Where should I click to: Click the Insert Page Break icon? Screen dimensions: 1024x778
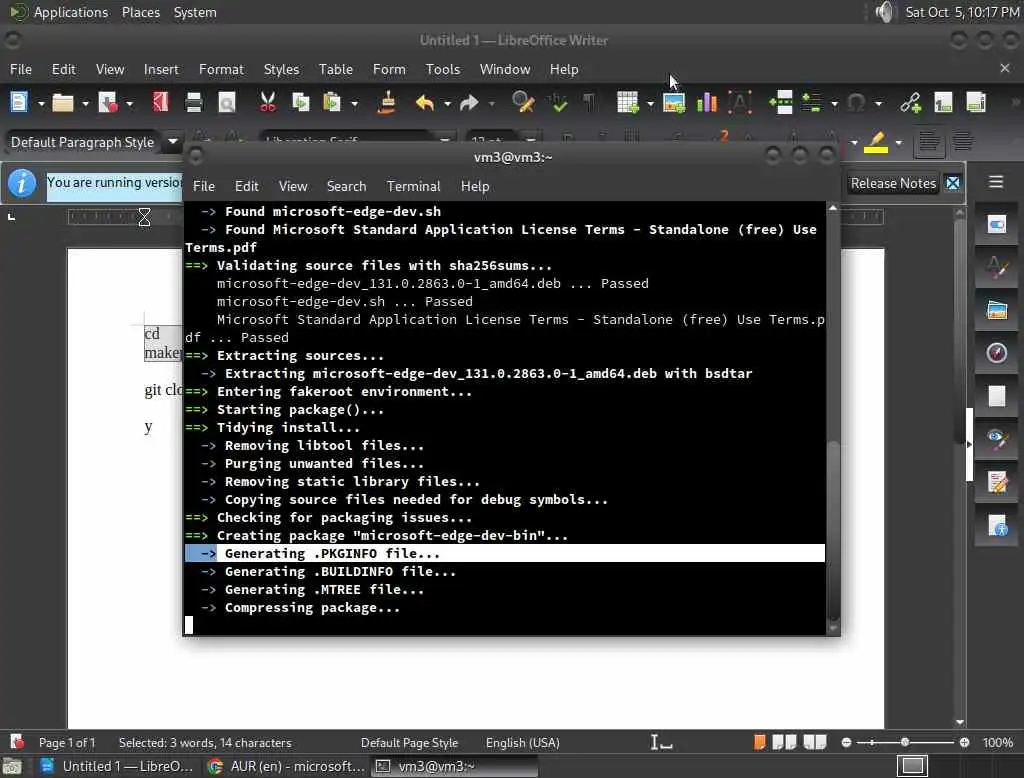pyautogui.click(x=781, y=103)
